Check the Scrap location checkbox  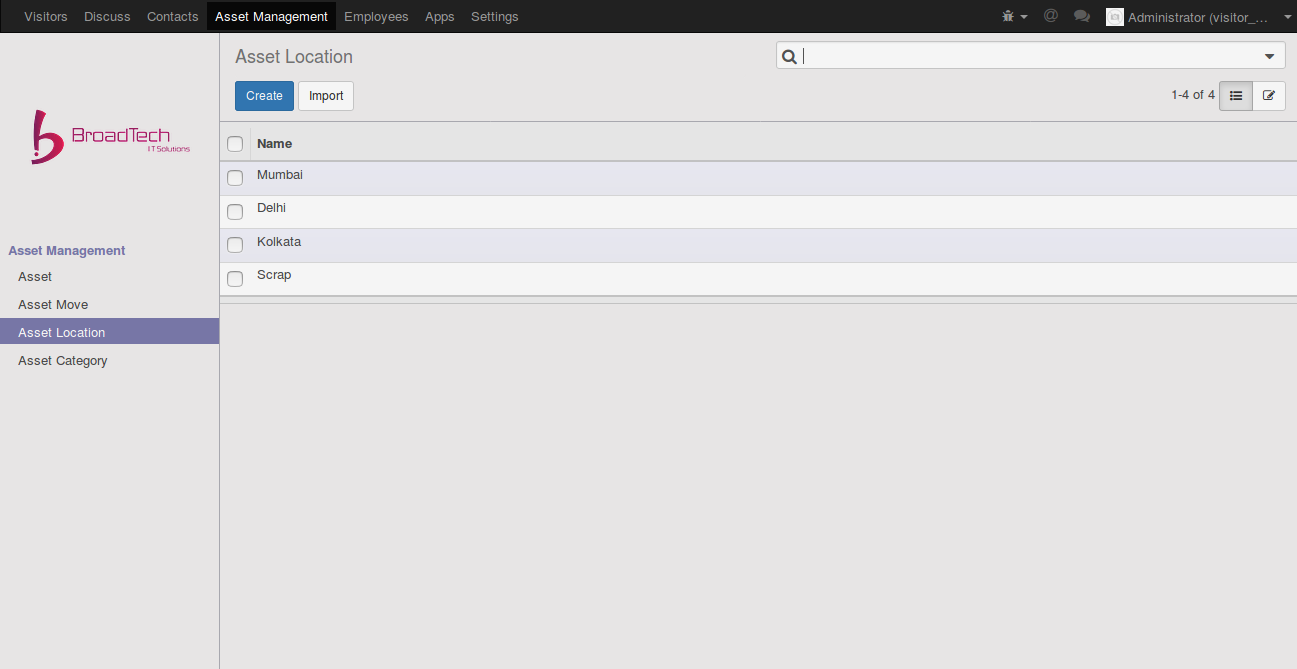coord(235,279)
